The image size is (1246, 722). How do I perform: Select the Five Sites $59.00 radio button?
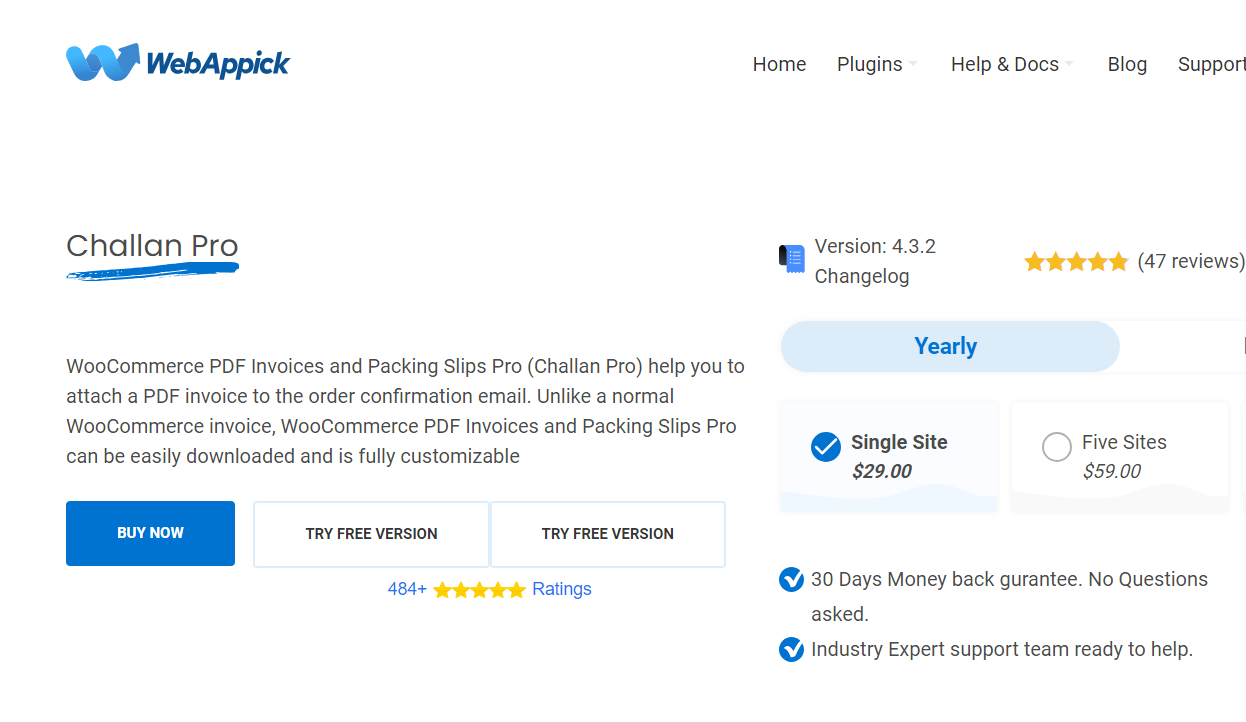click(x=1057, y=447)
